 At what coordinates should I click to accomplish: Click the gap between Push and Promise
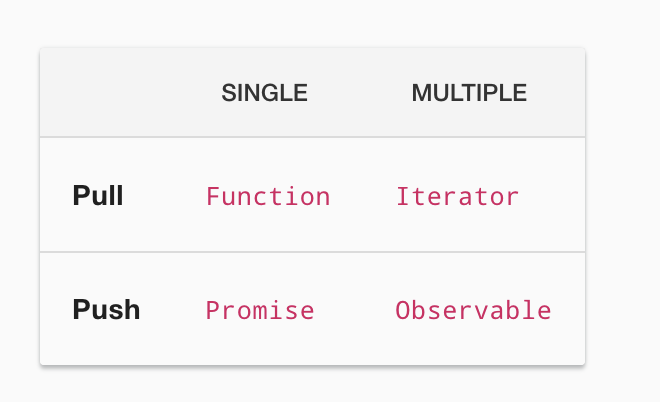(x=172, y=310)
